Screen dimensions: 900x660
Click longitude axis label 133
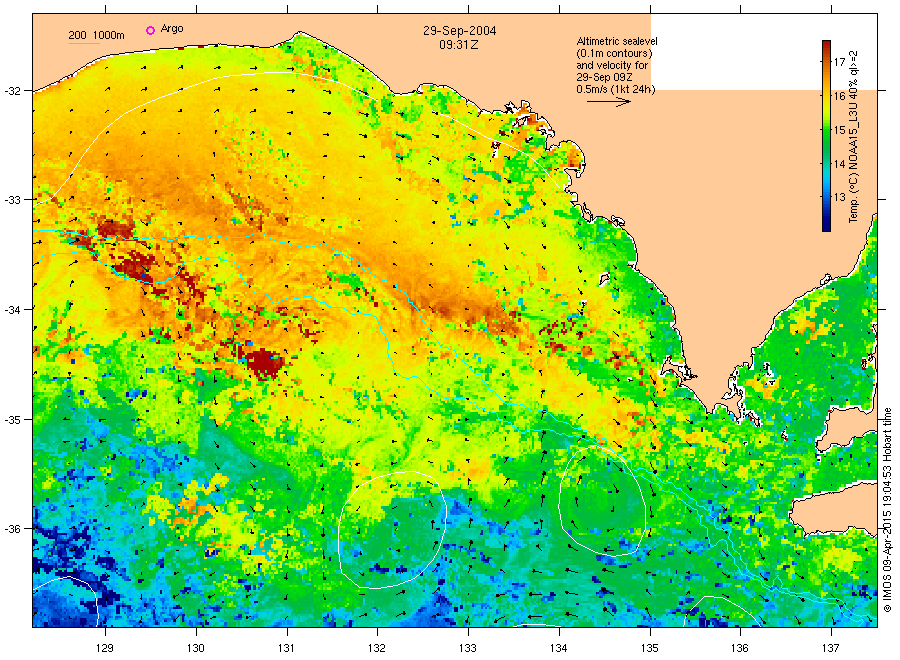pyautogui.click(x=468, y=648)
